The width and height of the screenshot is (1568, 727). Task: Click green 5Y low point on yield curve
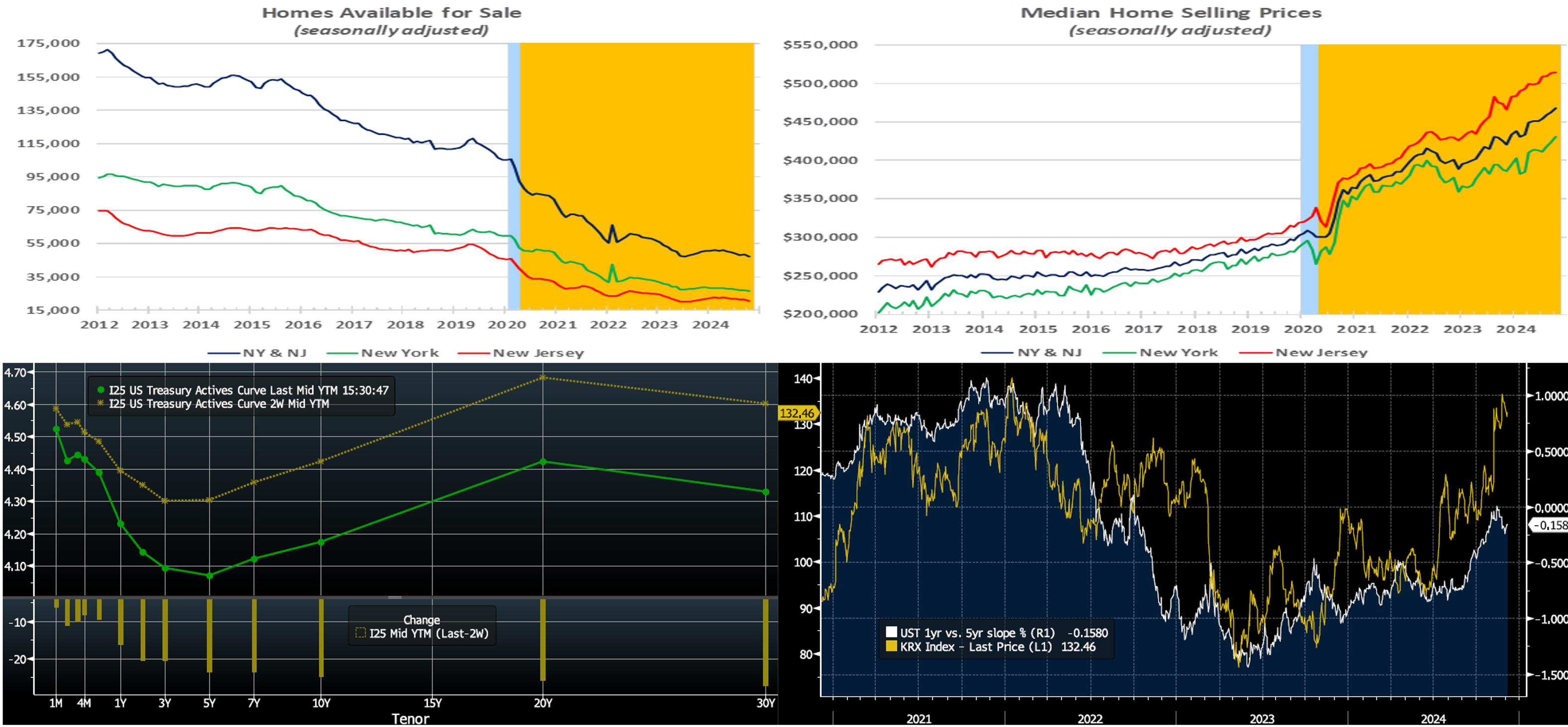click(209, 575)
